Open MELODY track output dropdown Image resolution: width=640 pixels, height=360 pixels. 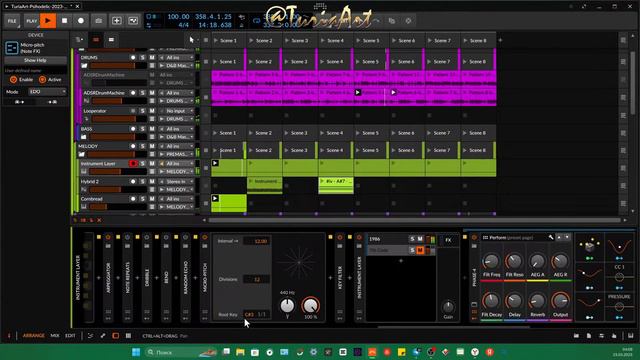(x=176, y=154)
